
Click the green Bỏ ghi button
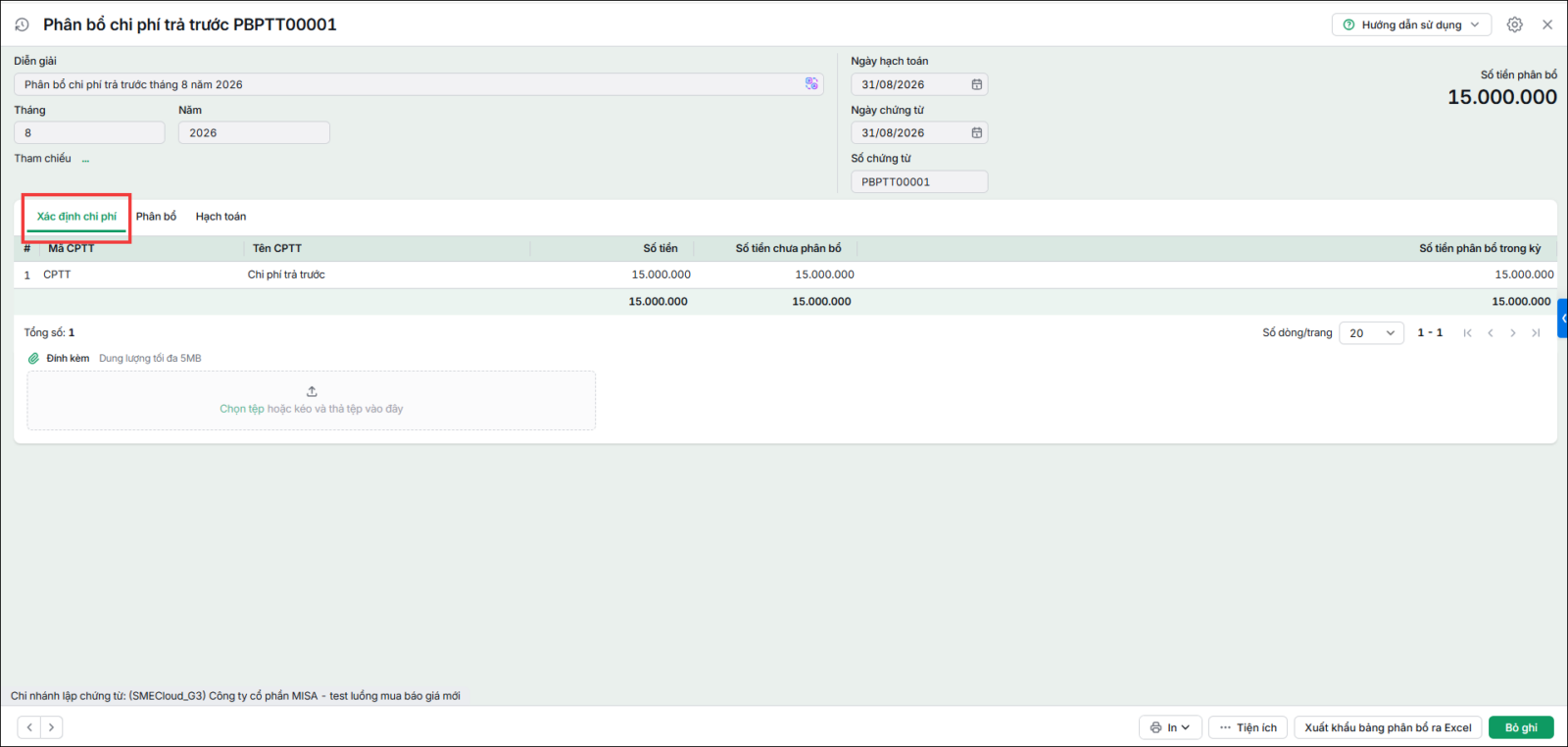click(x=1521, y=727)
